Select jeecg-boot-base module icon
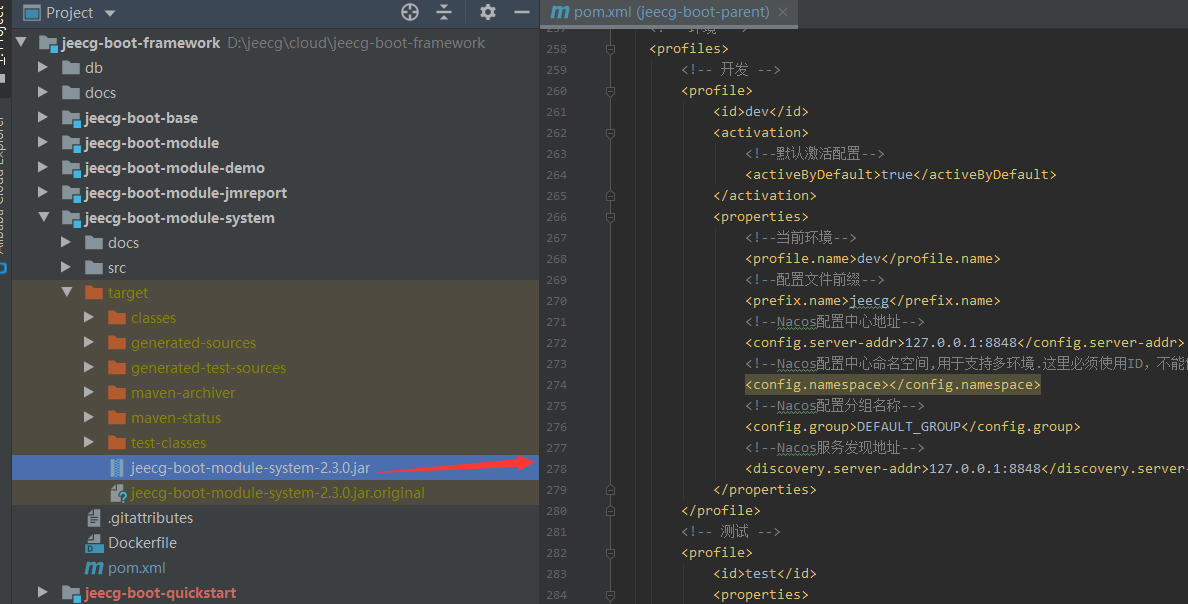 [x=71, y=118]
